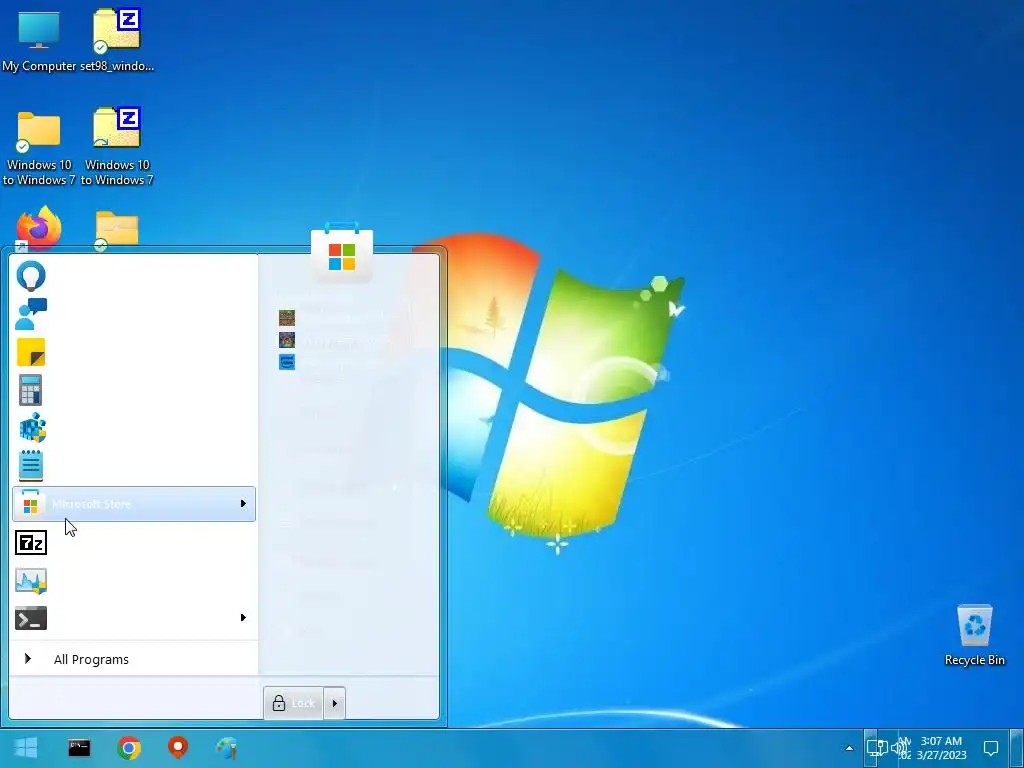Viewport: 1024px width, 768px height.
Task: Open the Notepad icon in Start menu
Action: 31,466
